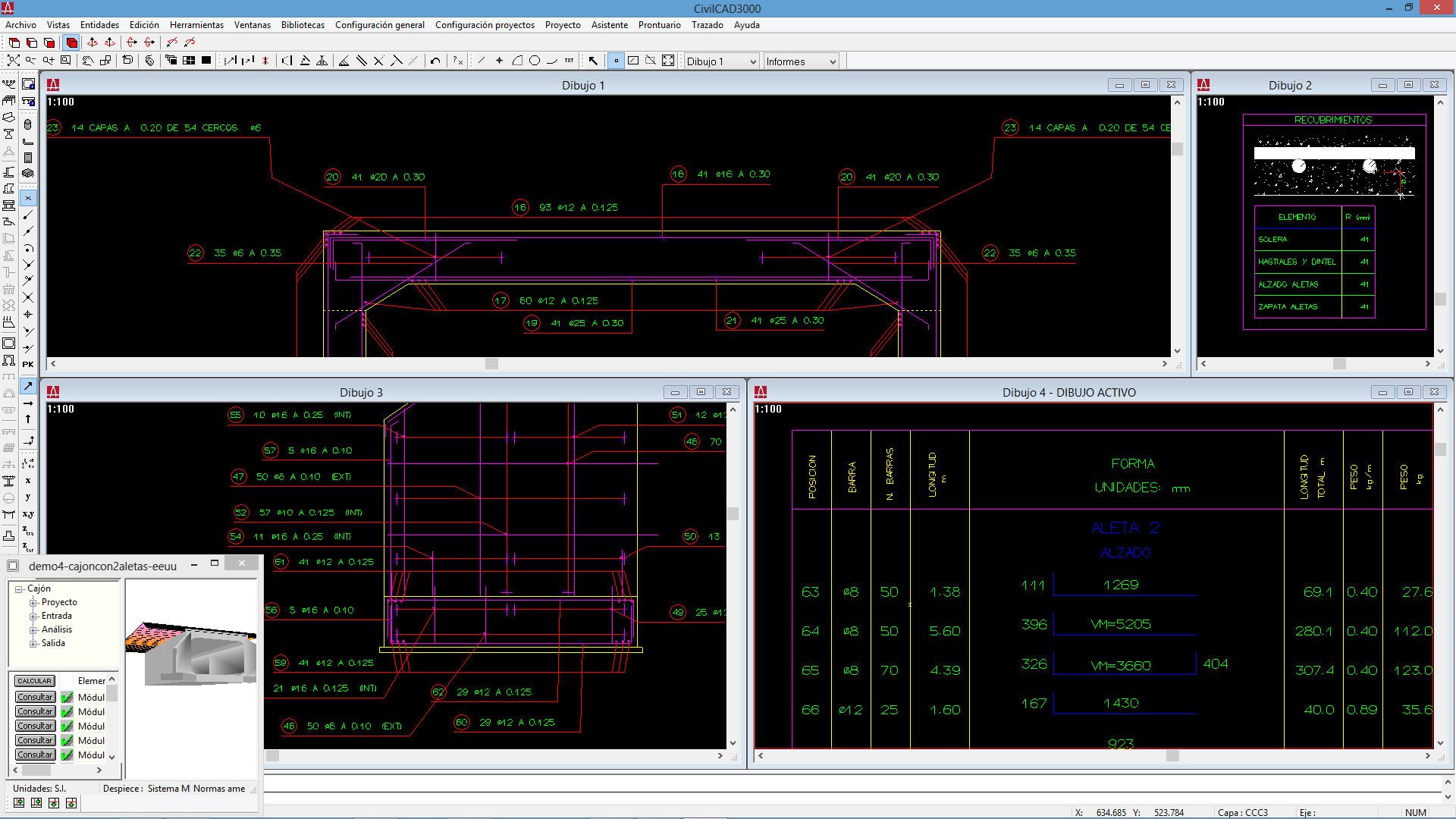Click the Dibujo 4 horizontal scrollbar thumb

coord(1172,756)
